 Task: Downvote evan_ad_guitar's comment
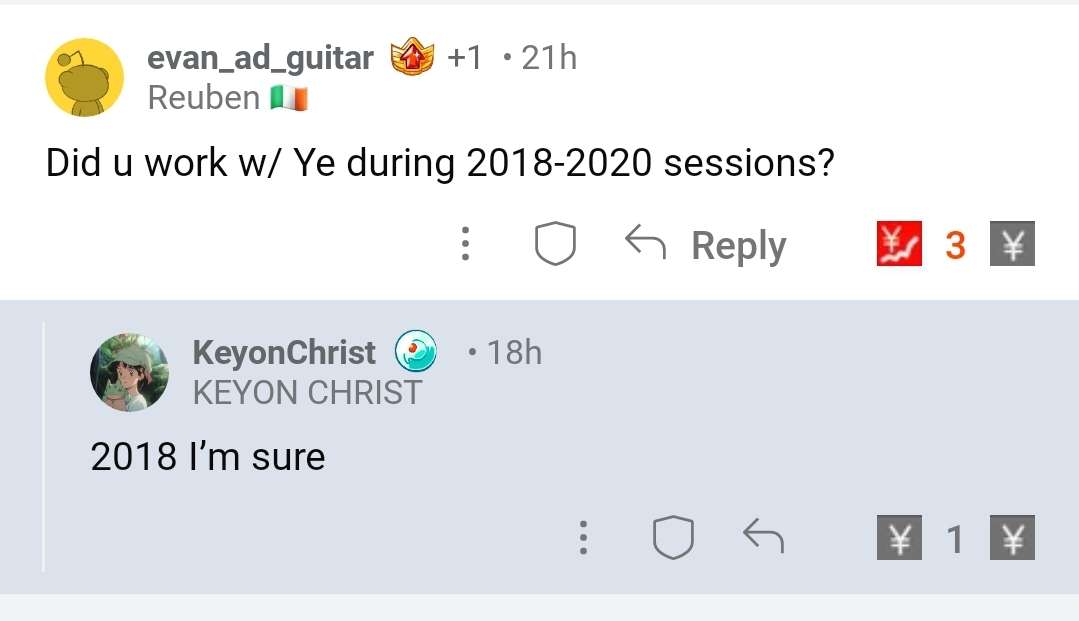tap(1012, 245)
